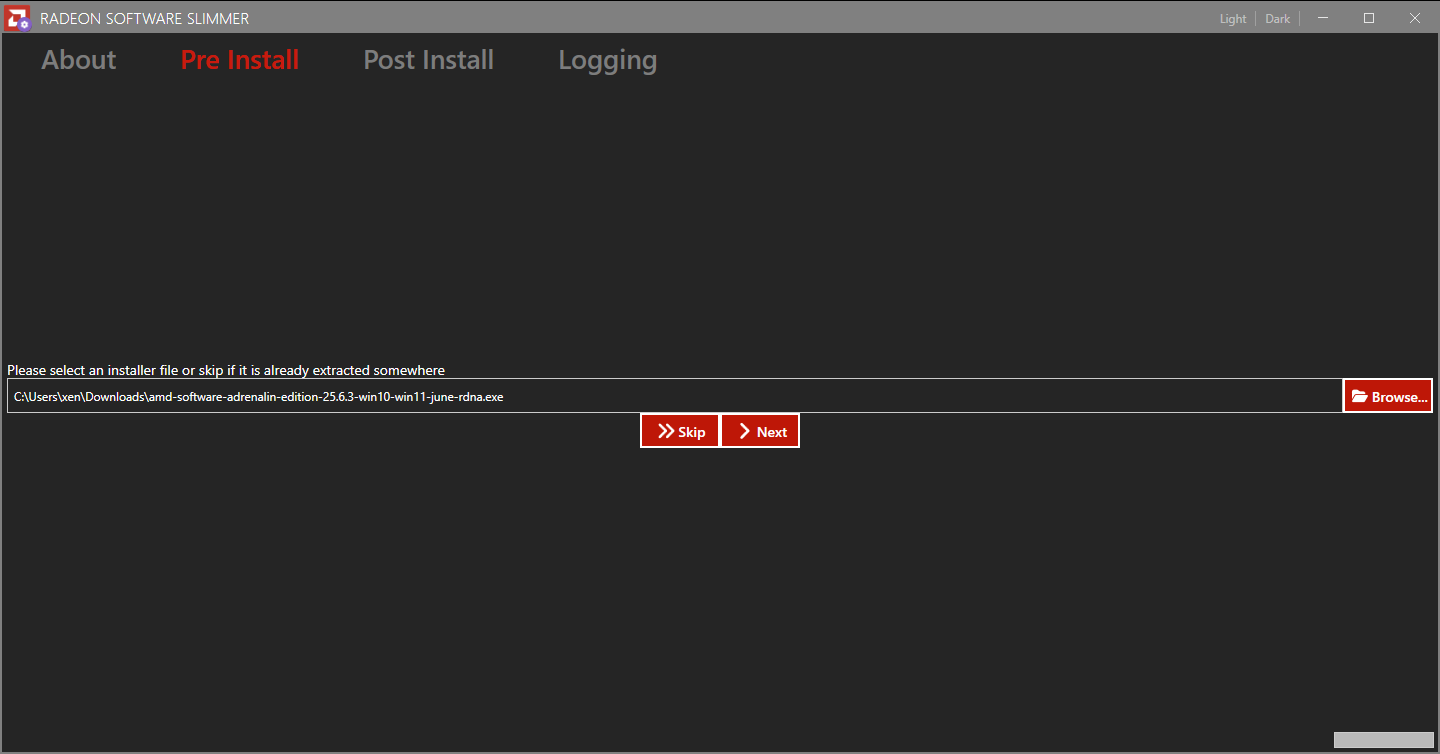Click the RADEON SOFTWARE SLIMMER title text
1440x754 pixels.
pos(145,19)
